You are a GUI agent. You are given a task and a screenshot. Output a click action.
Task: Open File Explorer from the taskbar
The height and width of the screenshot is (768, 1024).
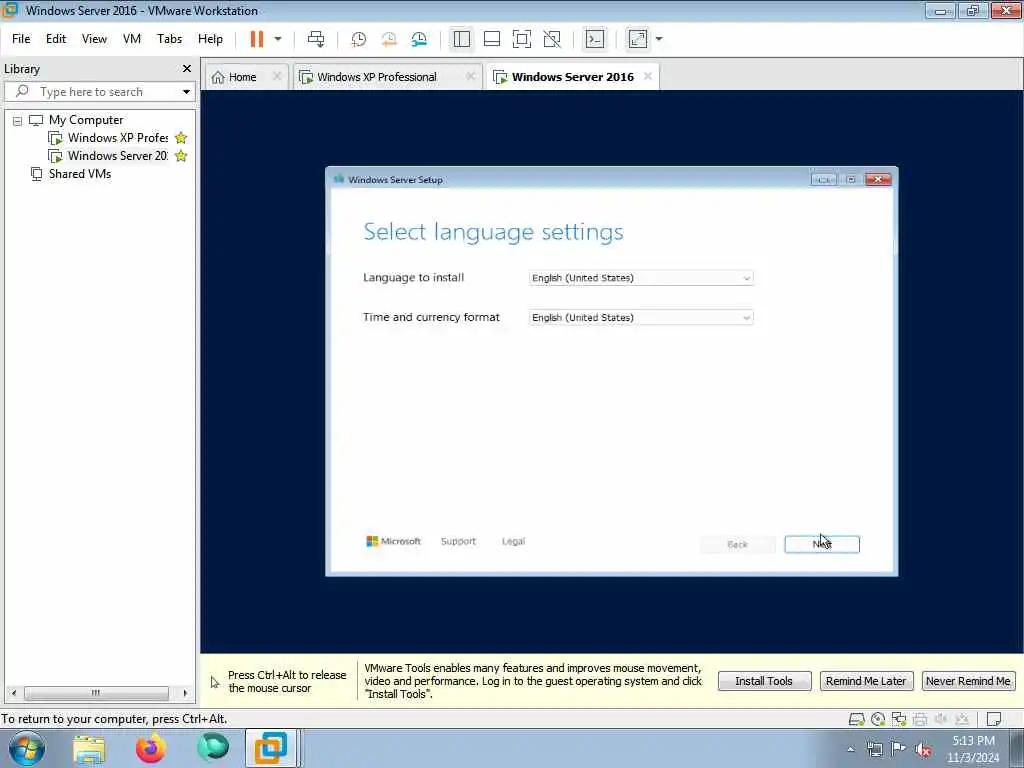89,748
